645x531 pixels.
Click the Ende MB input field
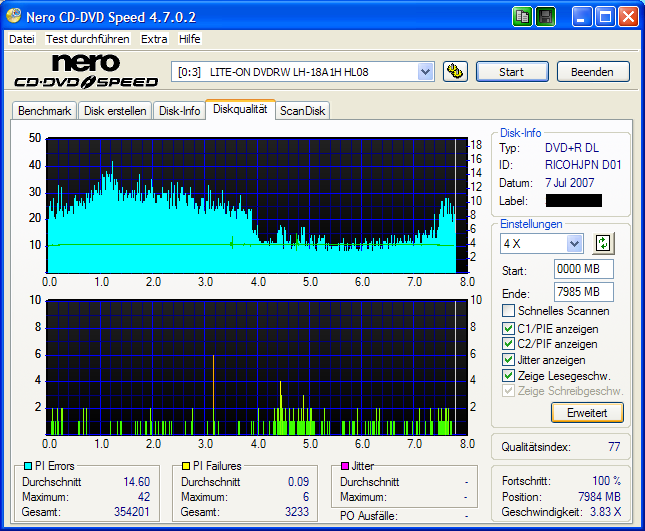click(583, 292)
